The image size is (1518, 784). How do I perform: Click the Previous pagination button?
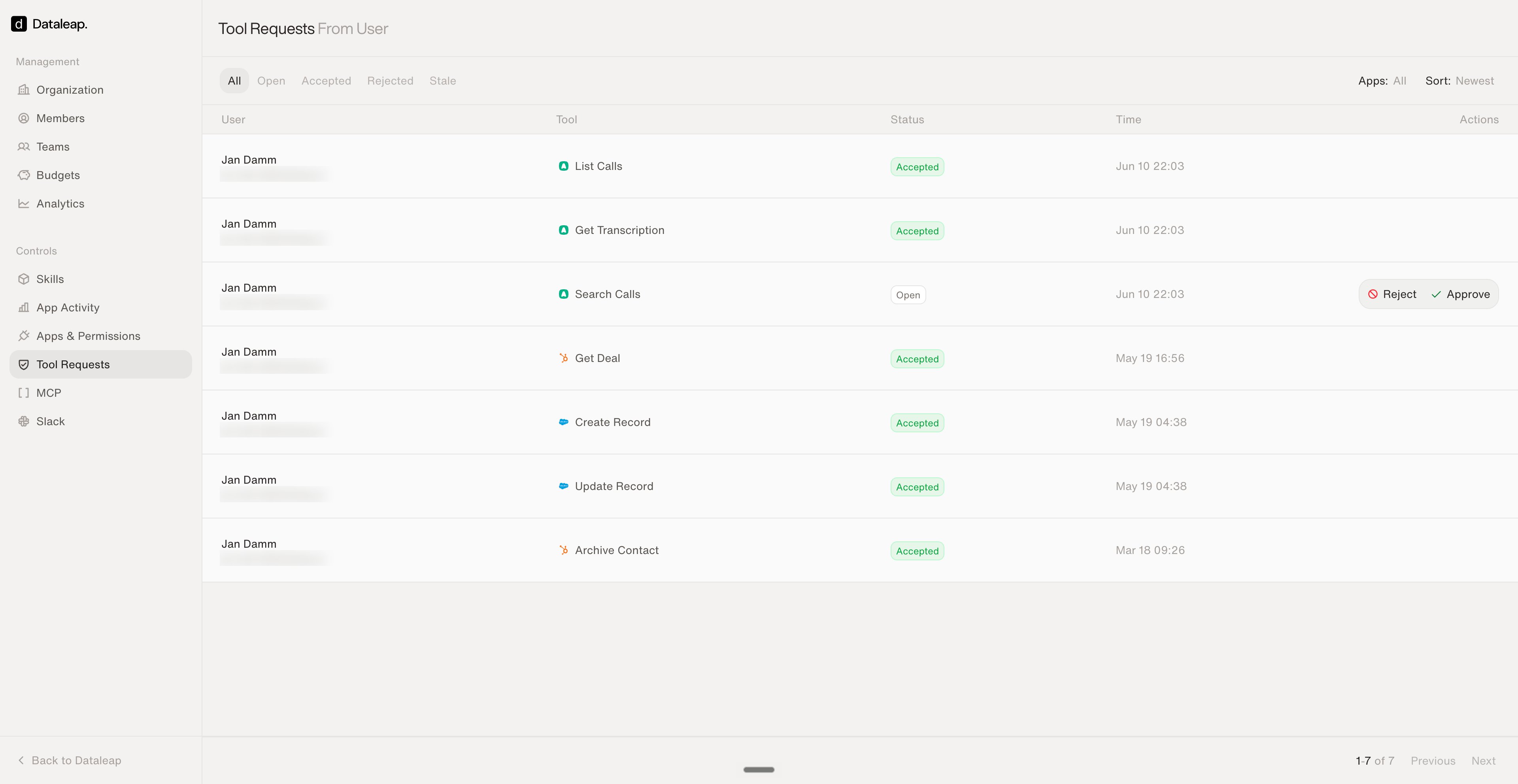[1433, 760]
